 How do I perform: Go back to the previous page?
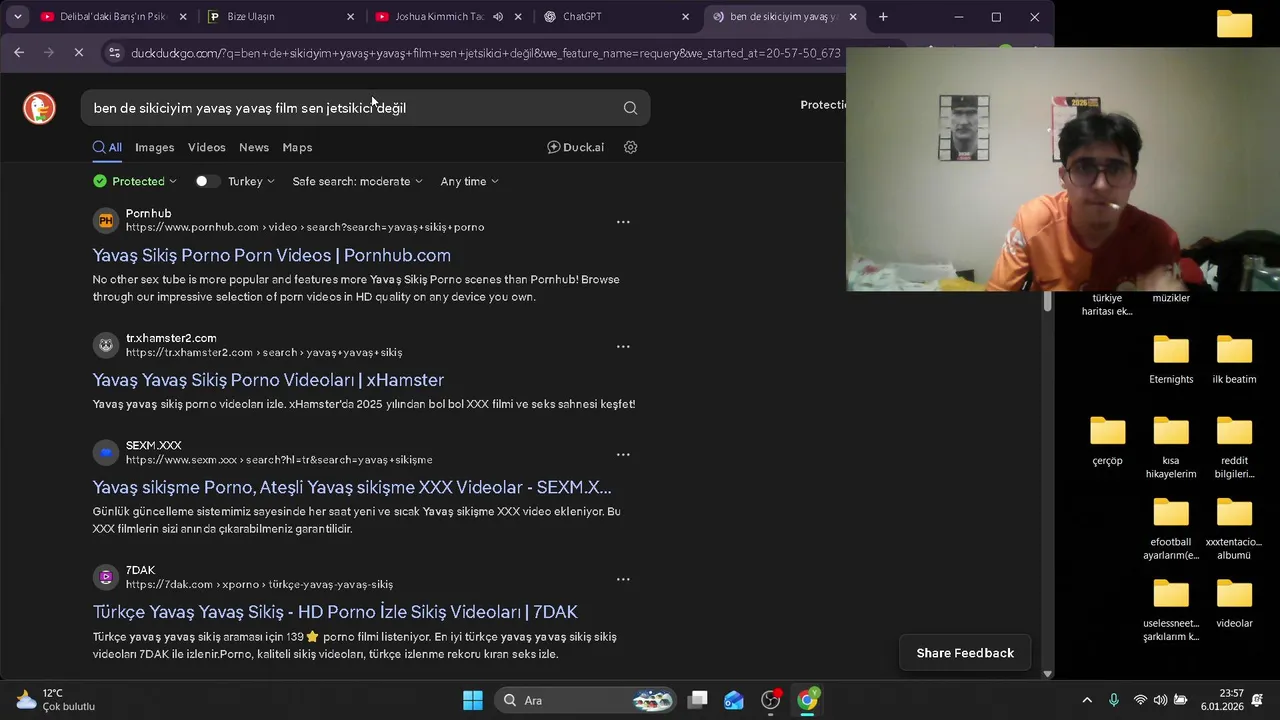click(19, 53)
